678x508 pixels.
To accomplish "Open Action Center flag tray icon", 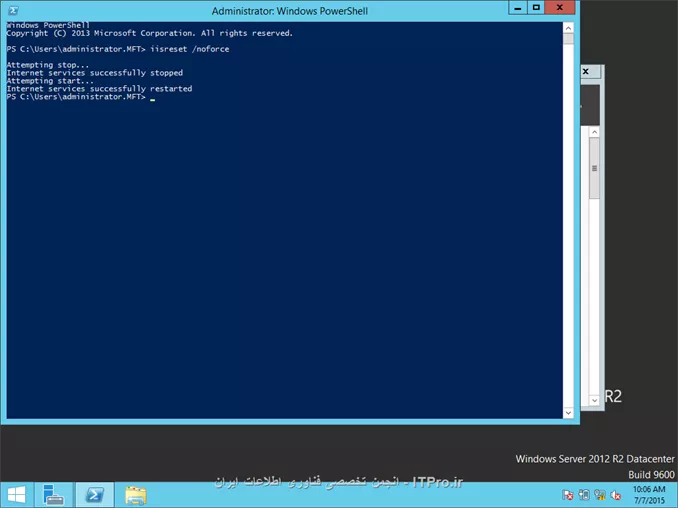I will point(568,495).
